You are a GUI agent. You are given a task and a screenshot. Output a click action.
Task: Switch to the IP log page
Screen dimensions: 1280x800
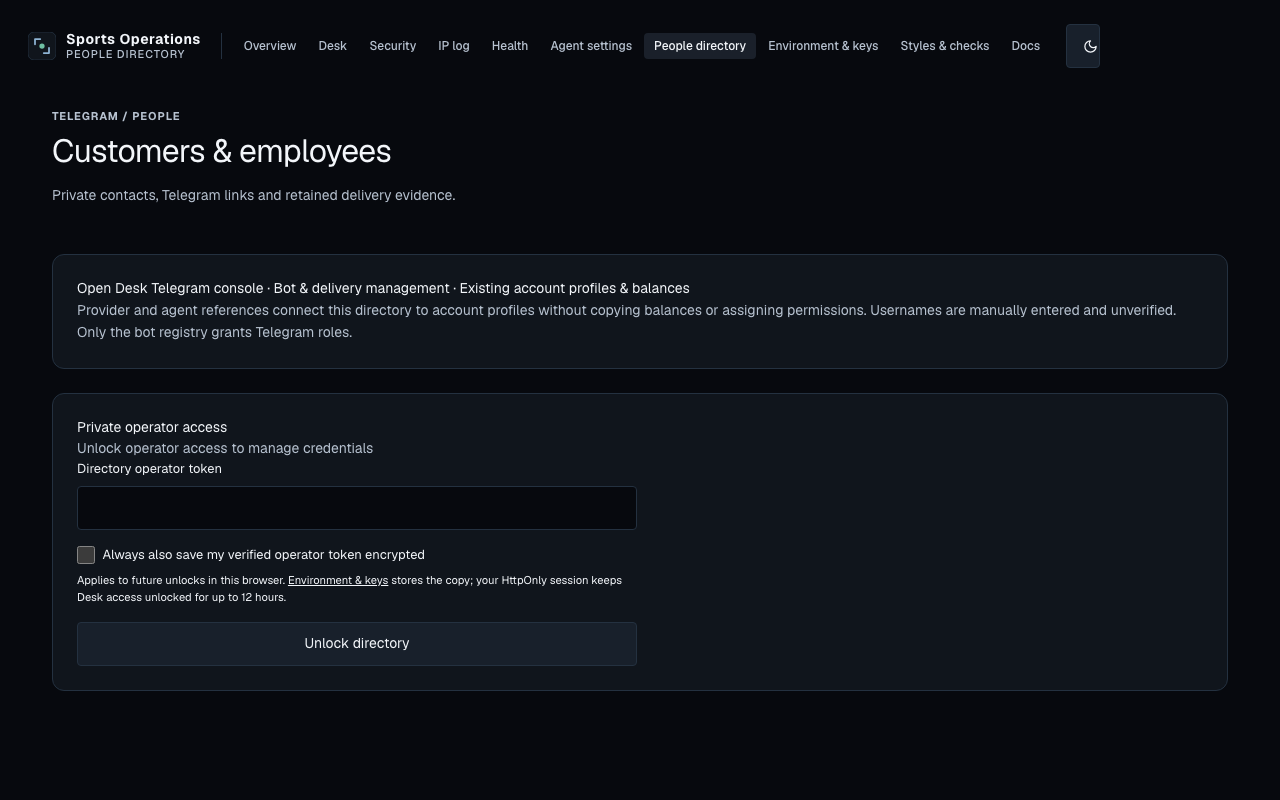click(x=454, y=46)
